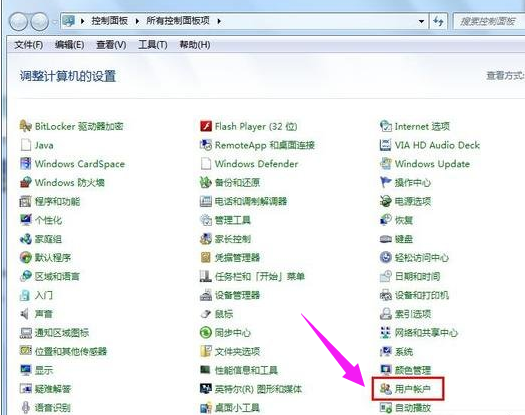
Task: Click the VIA HD Audio Deck icon
Action: click(x=385, y=145)
